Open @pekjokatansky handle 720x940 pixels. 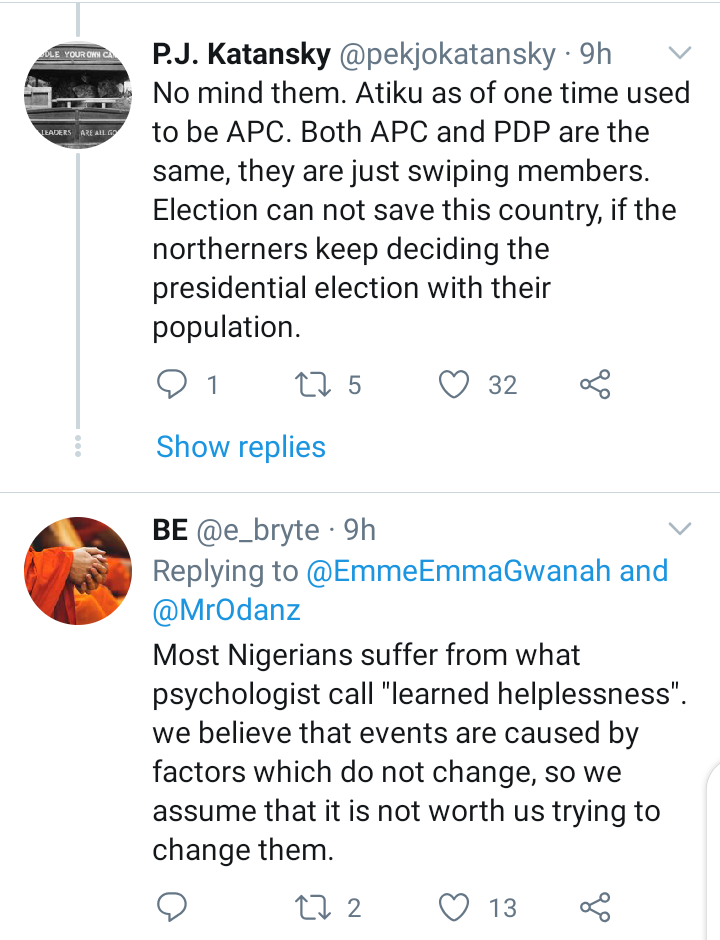pos(447,55)
